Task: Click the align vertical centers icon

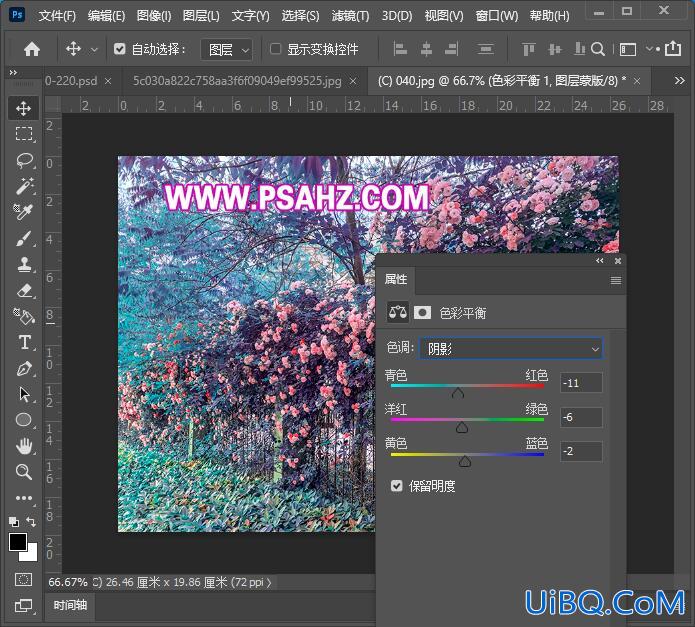Action: 554,49
